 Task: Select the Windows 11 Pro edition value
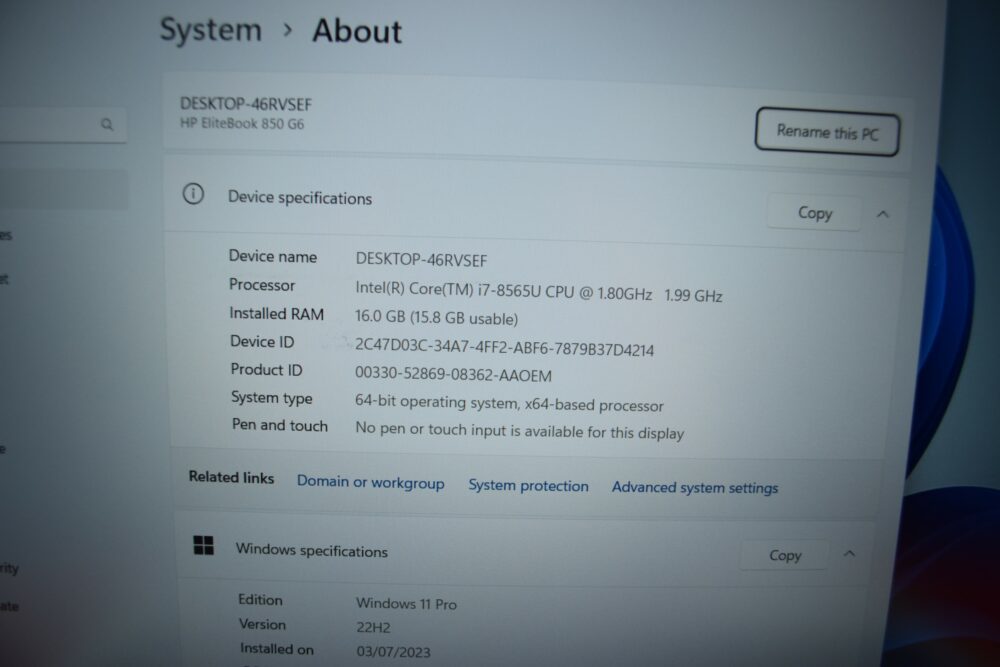pos(406,603)
